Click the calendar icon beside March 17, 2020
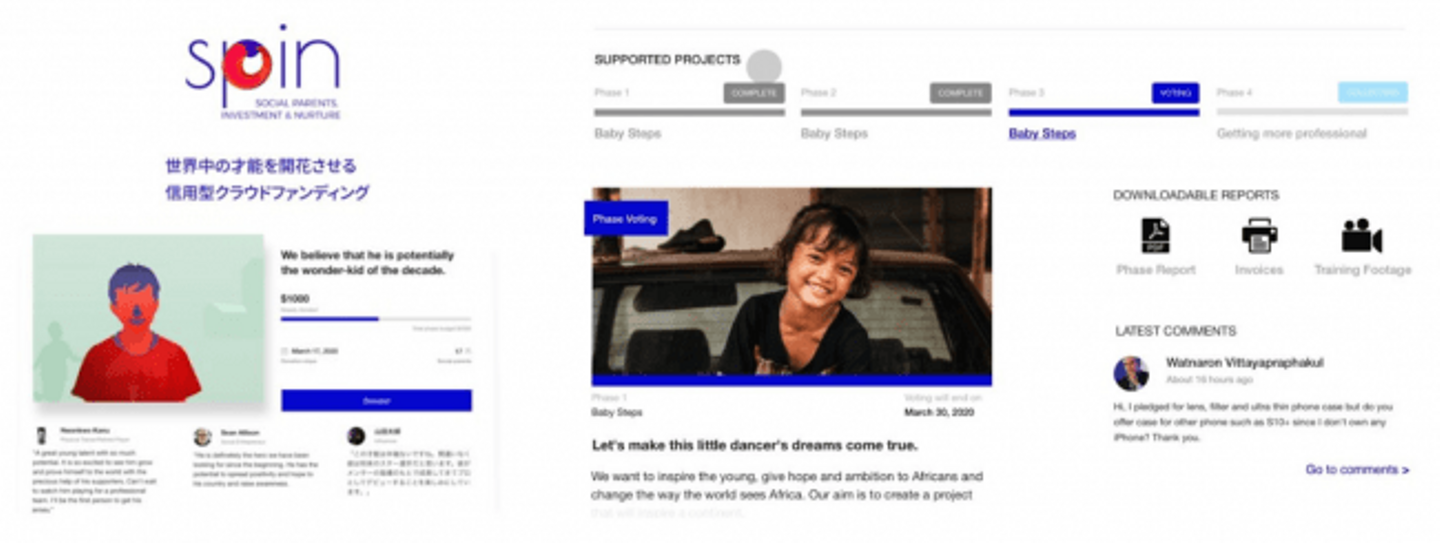Viewport: 1440px width, 543px height. coord(285,351)
